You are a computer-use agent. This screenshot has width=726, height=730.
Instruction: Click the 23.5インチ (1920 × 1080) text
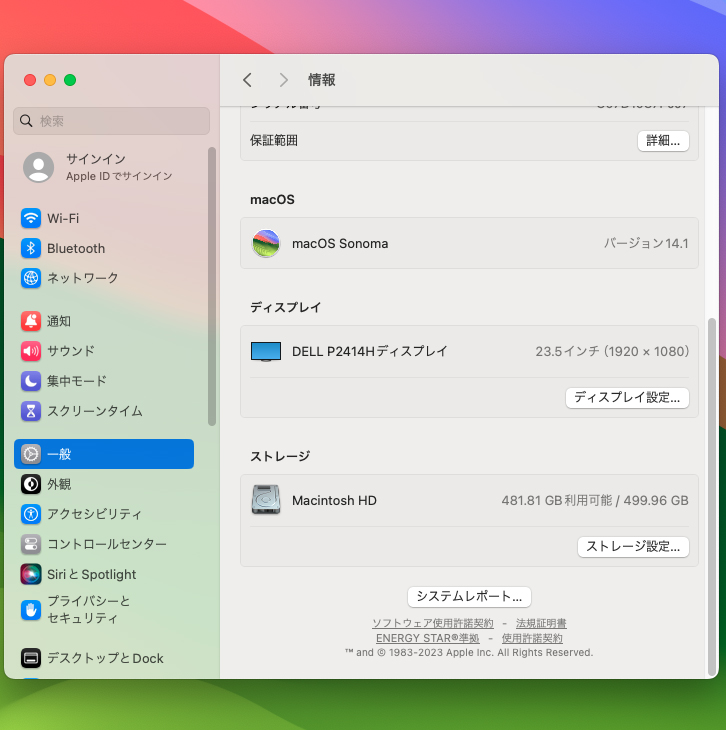[x=612, y=351]
